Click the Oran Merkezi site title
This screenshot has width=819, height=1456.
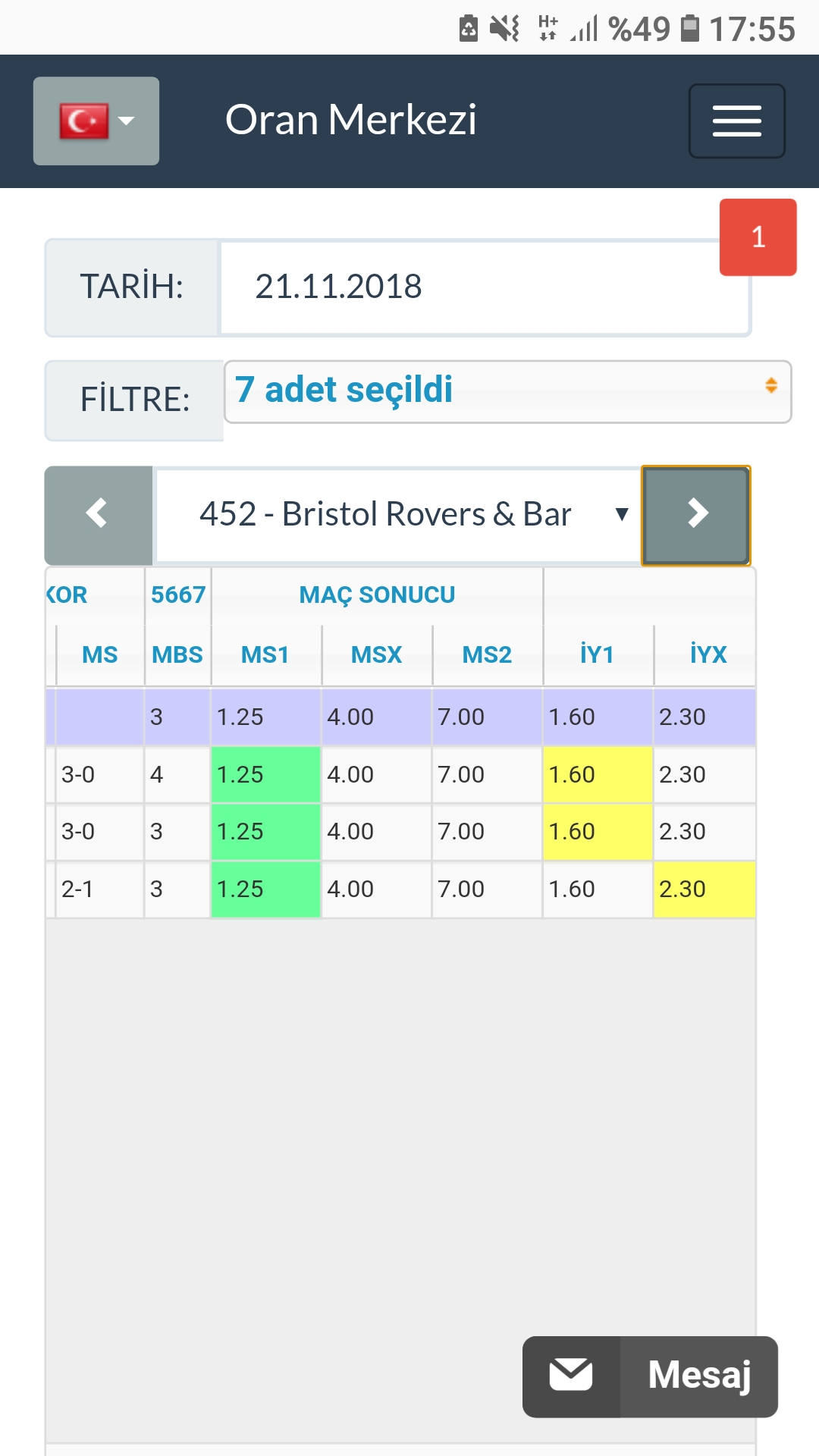351,120
